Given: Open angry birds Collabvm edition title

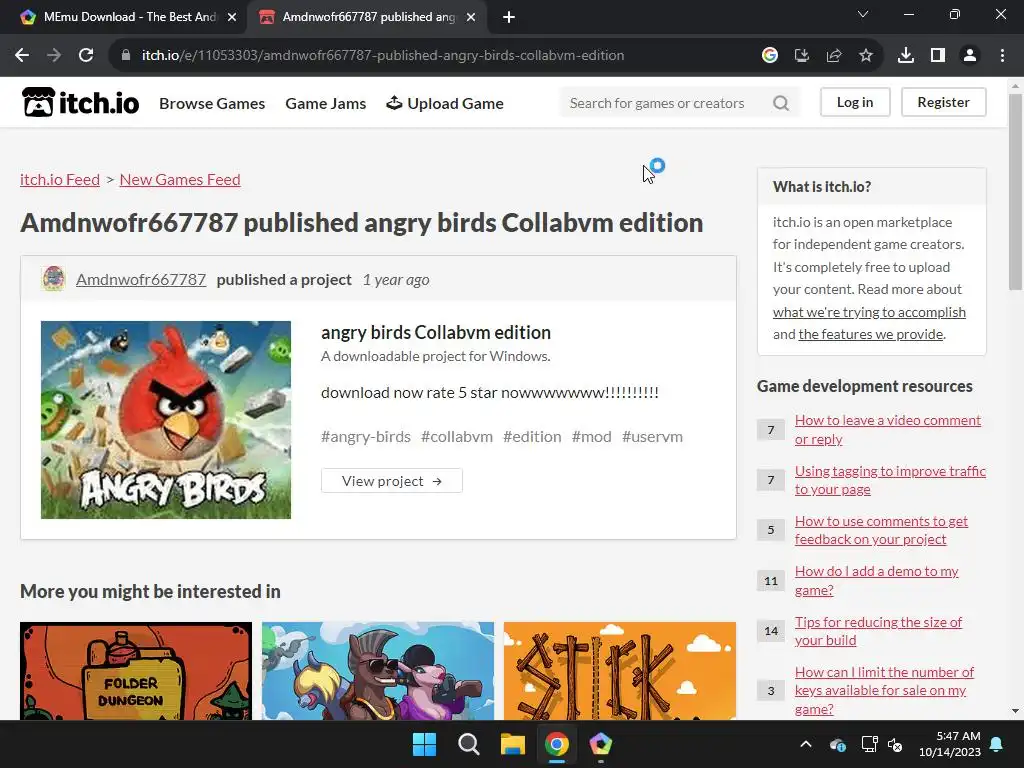Looking at the screenshot, I should coord(436,332).
